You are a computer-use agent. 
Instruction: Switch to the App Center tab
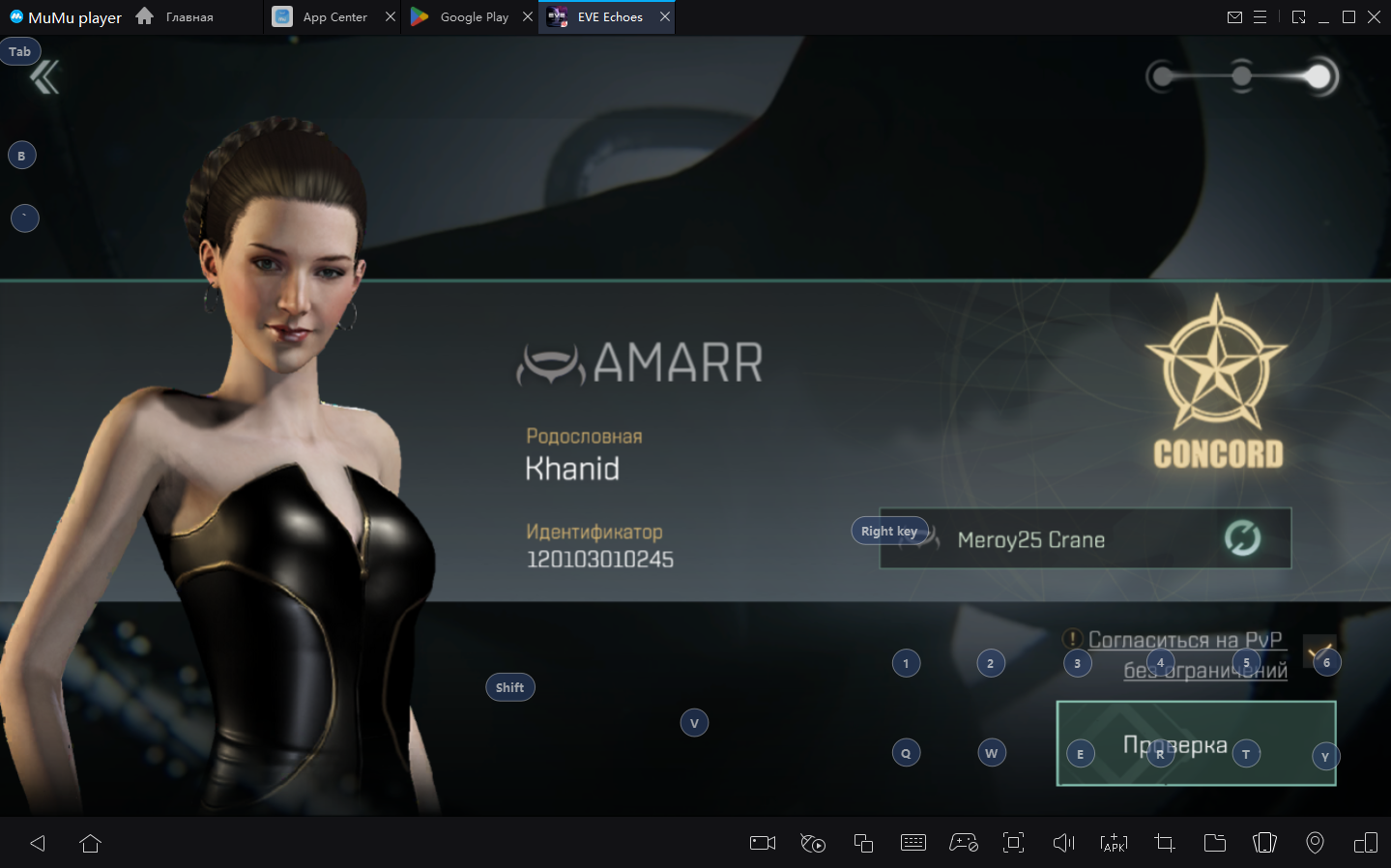[x=333, y=17]
